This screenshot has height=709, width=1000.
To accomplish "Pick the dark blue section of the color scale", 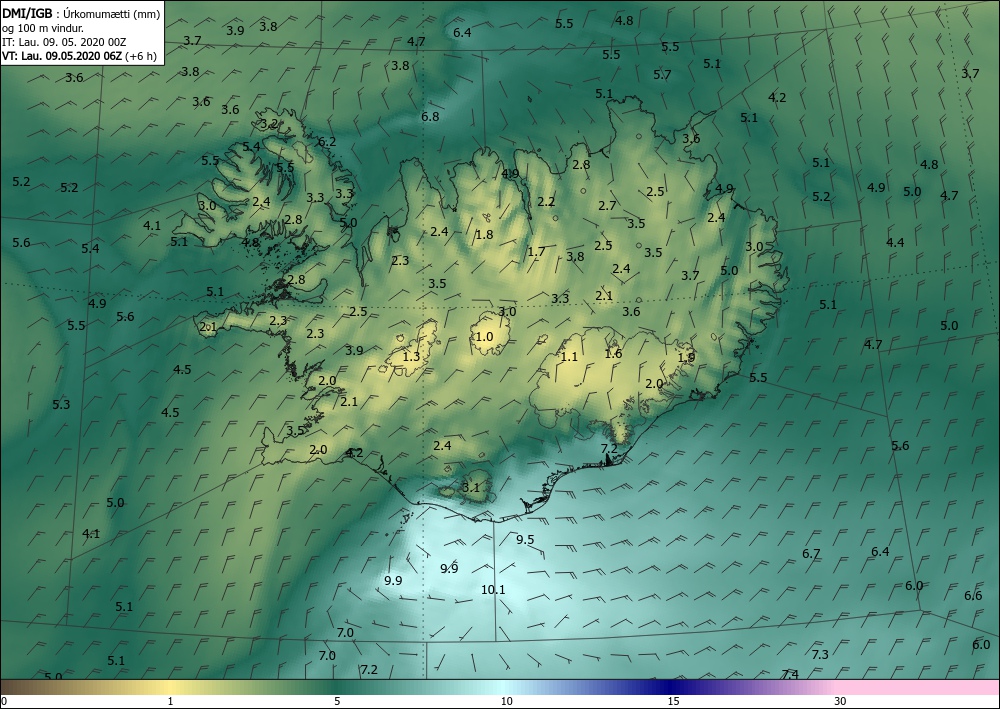I will [670, 687].
